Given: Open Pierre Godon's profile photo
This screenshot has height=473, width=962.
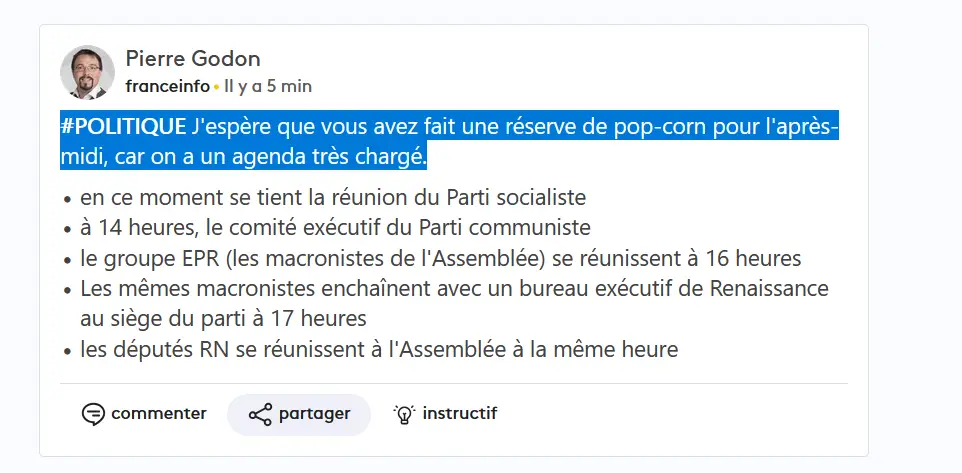Looking at the screenshot, I should (x=88, y=72).
